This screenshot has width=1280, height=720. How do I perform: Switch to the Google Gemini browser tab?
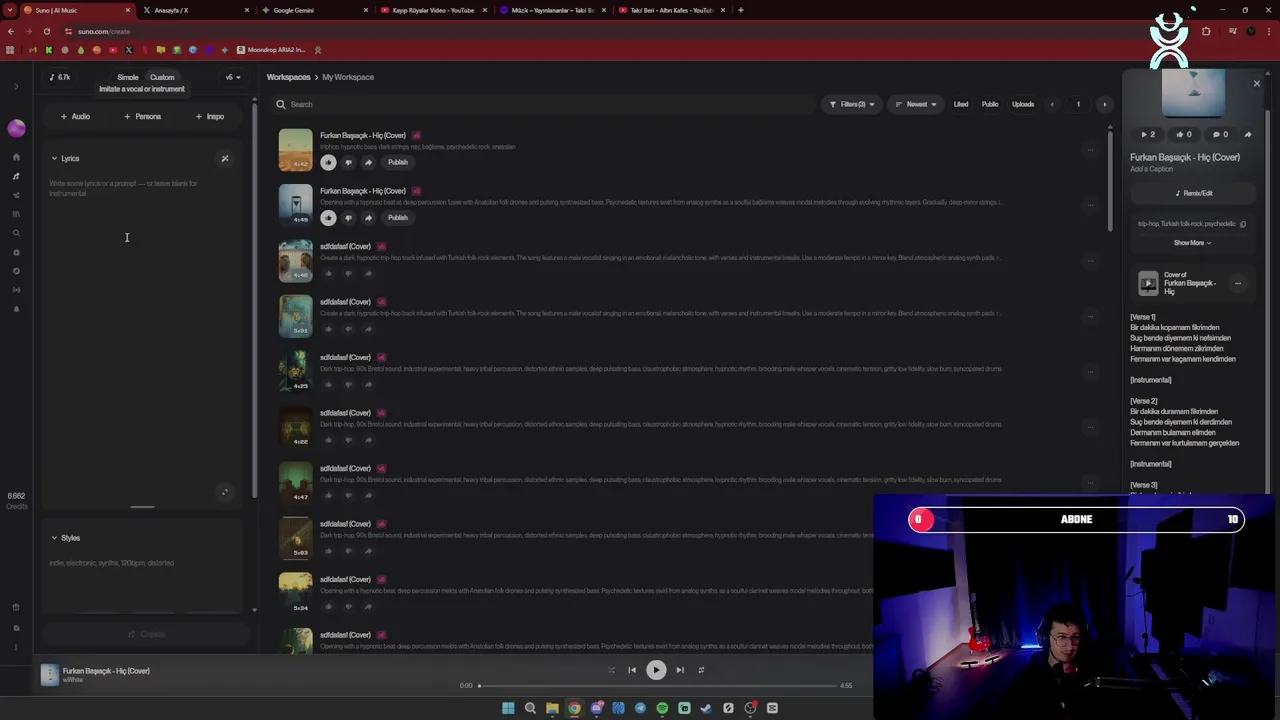coord(313,10)
